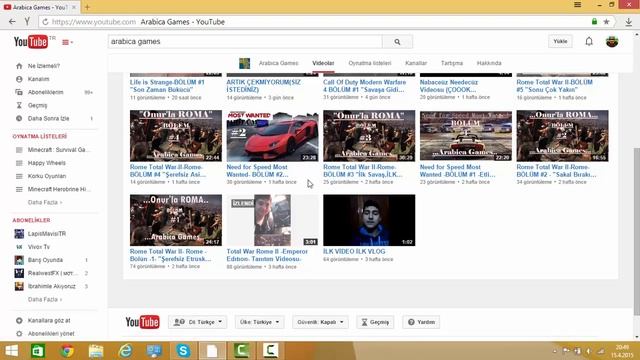
Task: Click Kanallara göz at browse channels
Action: point(49,320)
